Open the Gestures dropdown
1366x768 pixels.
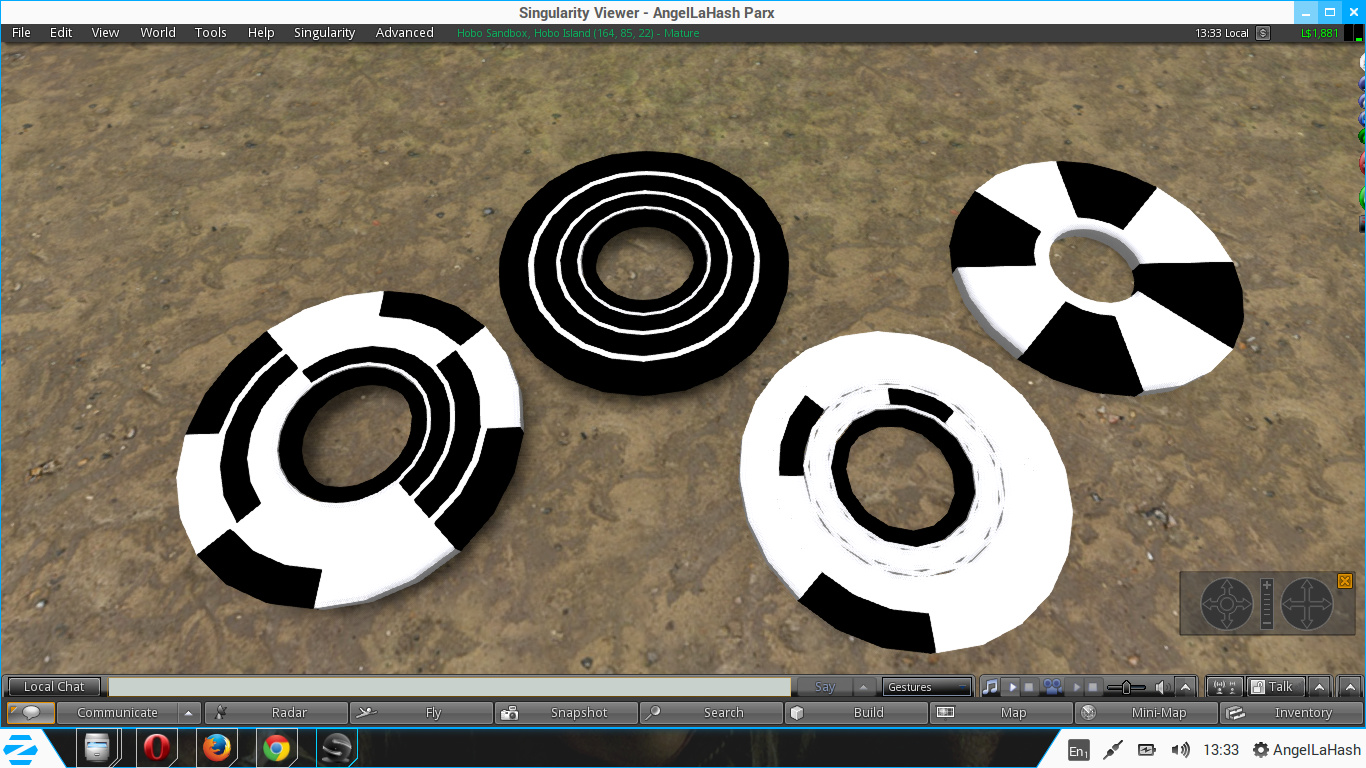[x=926, y=687]
